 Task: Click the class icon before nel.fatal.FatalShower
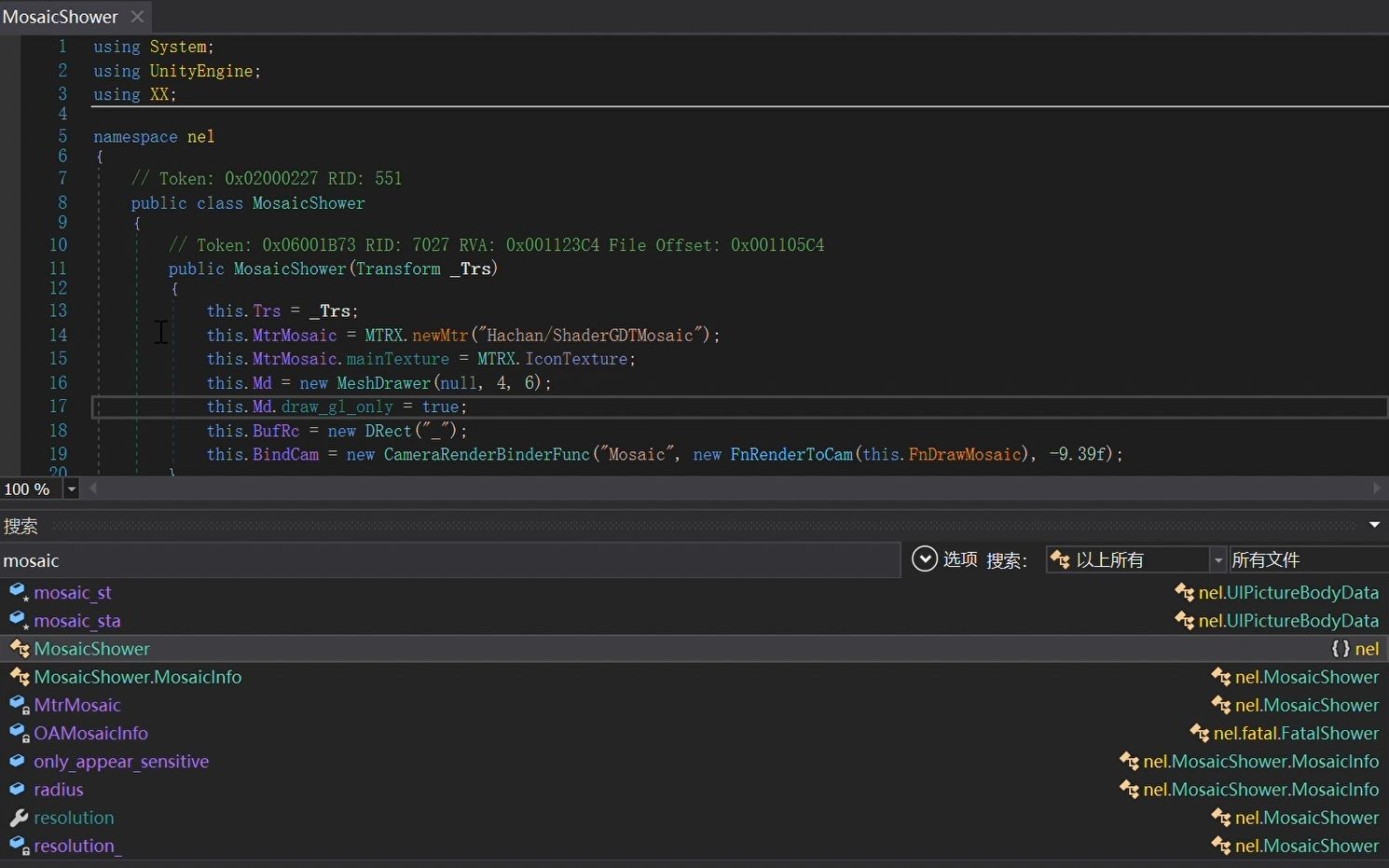tap(1200, 734)
